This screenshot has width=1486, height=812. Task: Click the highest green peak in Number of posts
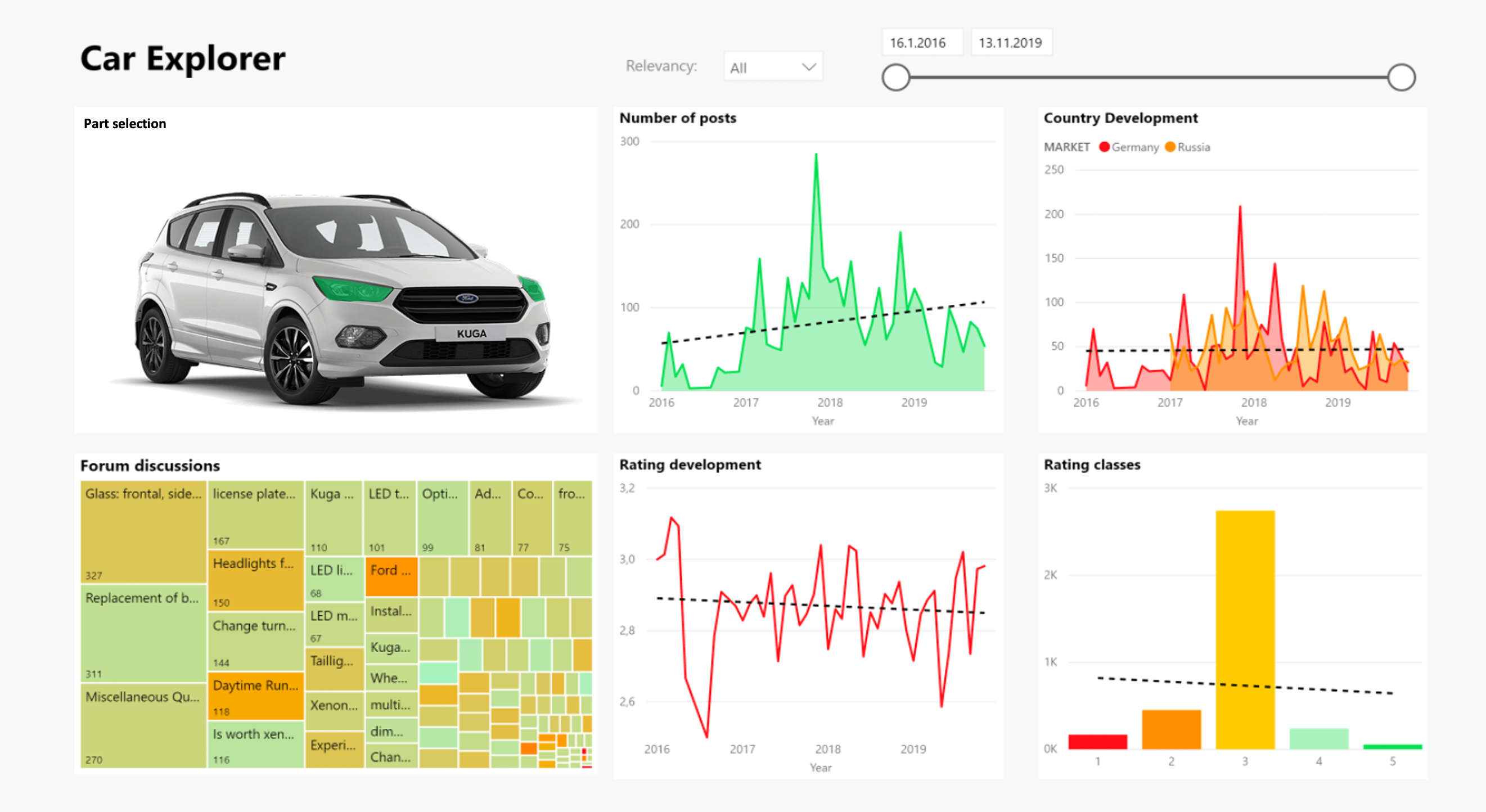click(x=816, y=155)
